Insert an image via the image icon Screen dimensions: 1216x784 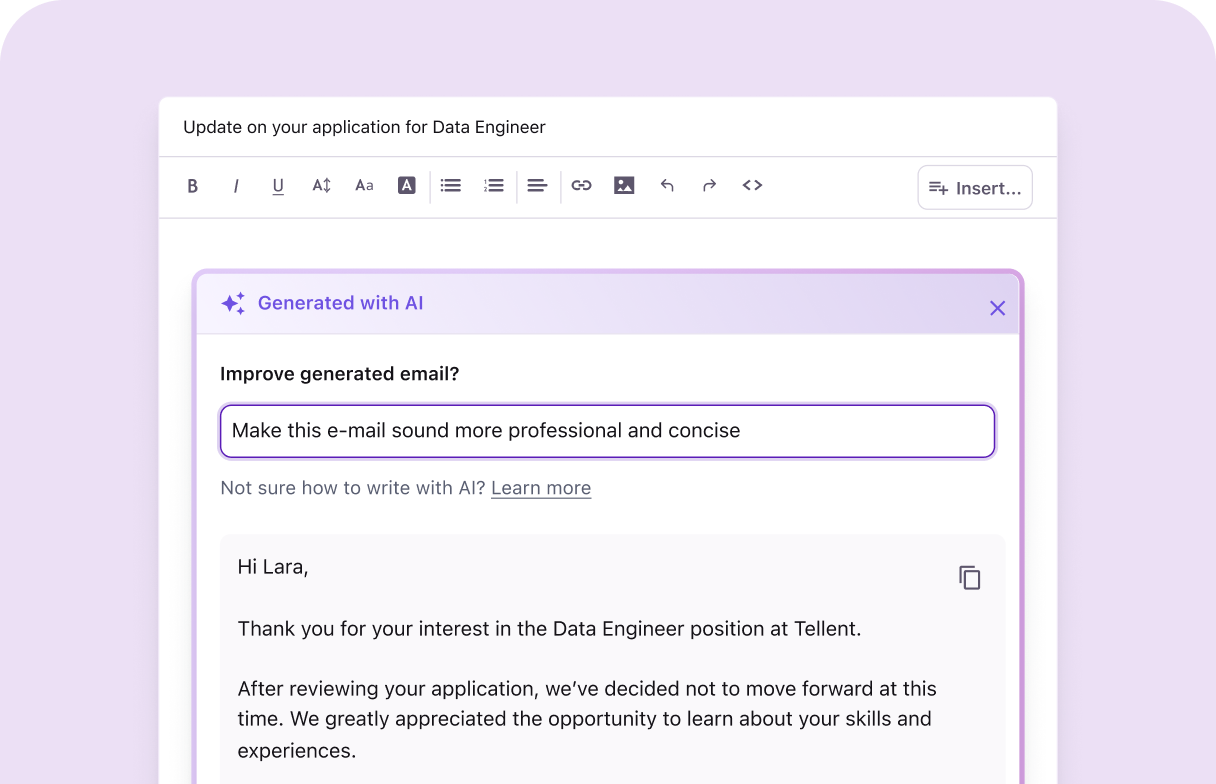point(624,185)
